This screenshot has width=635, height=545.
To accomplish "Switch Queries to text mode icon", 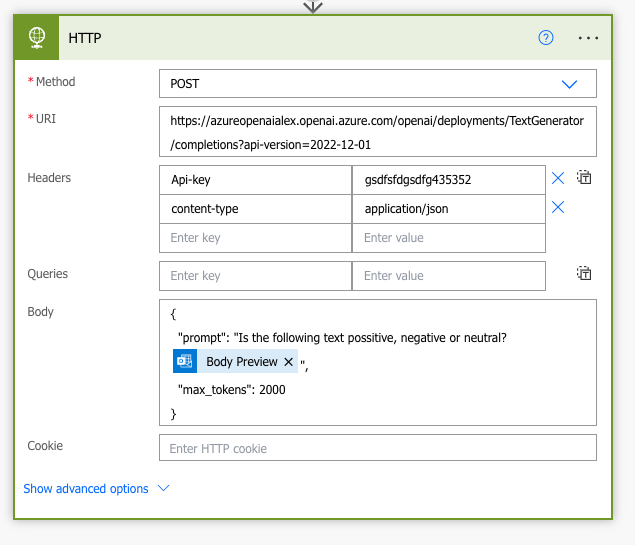I will click(585, 273).
